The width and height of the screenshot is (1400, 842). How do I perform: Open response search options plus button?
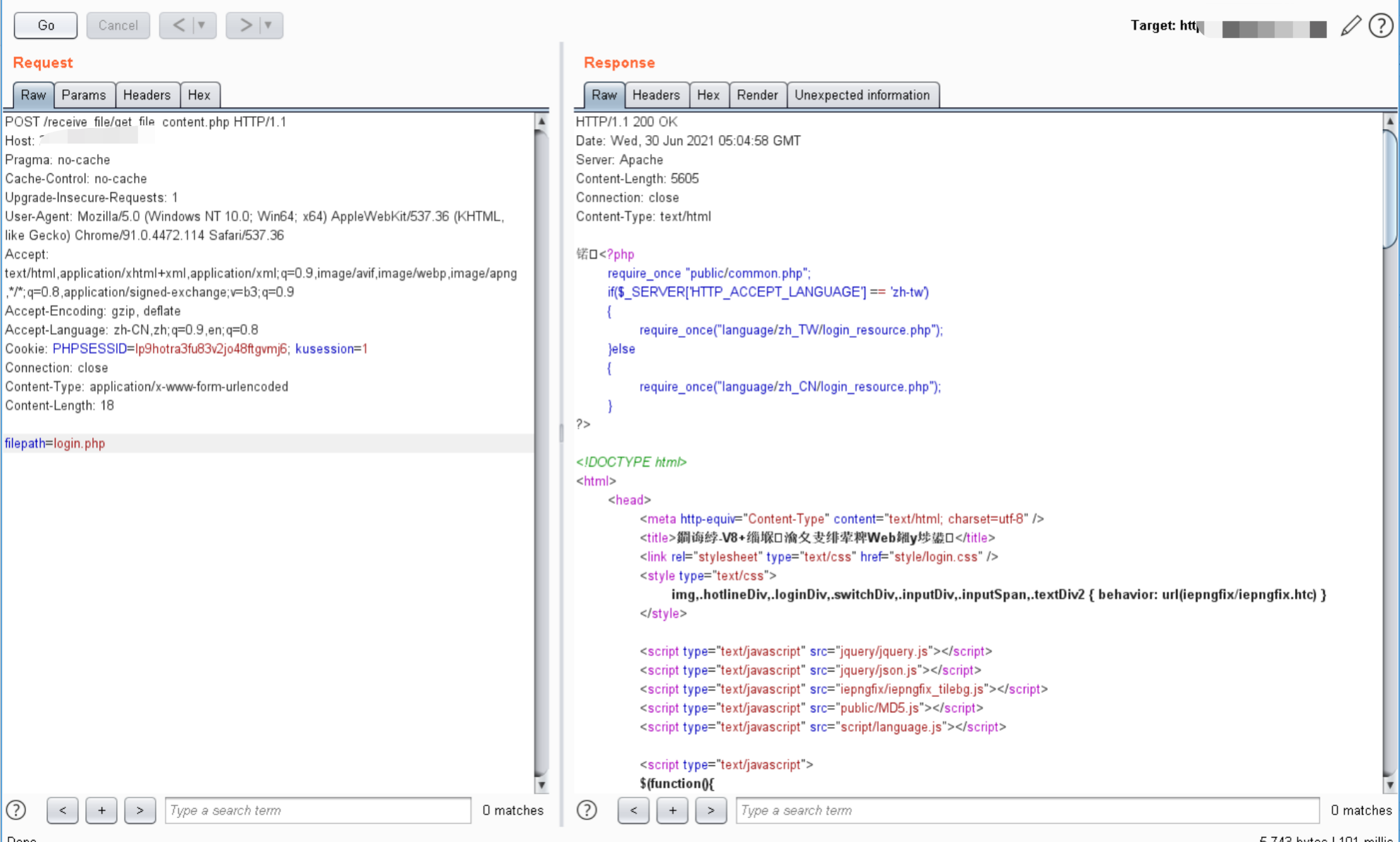673,810
